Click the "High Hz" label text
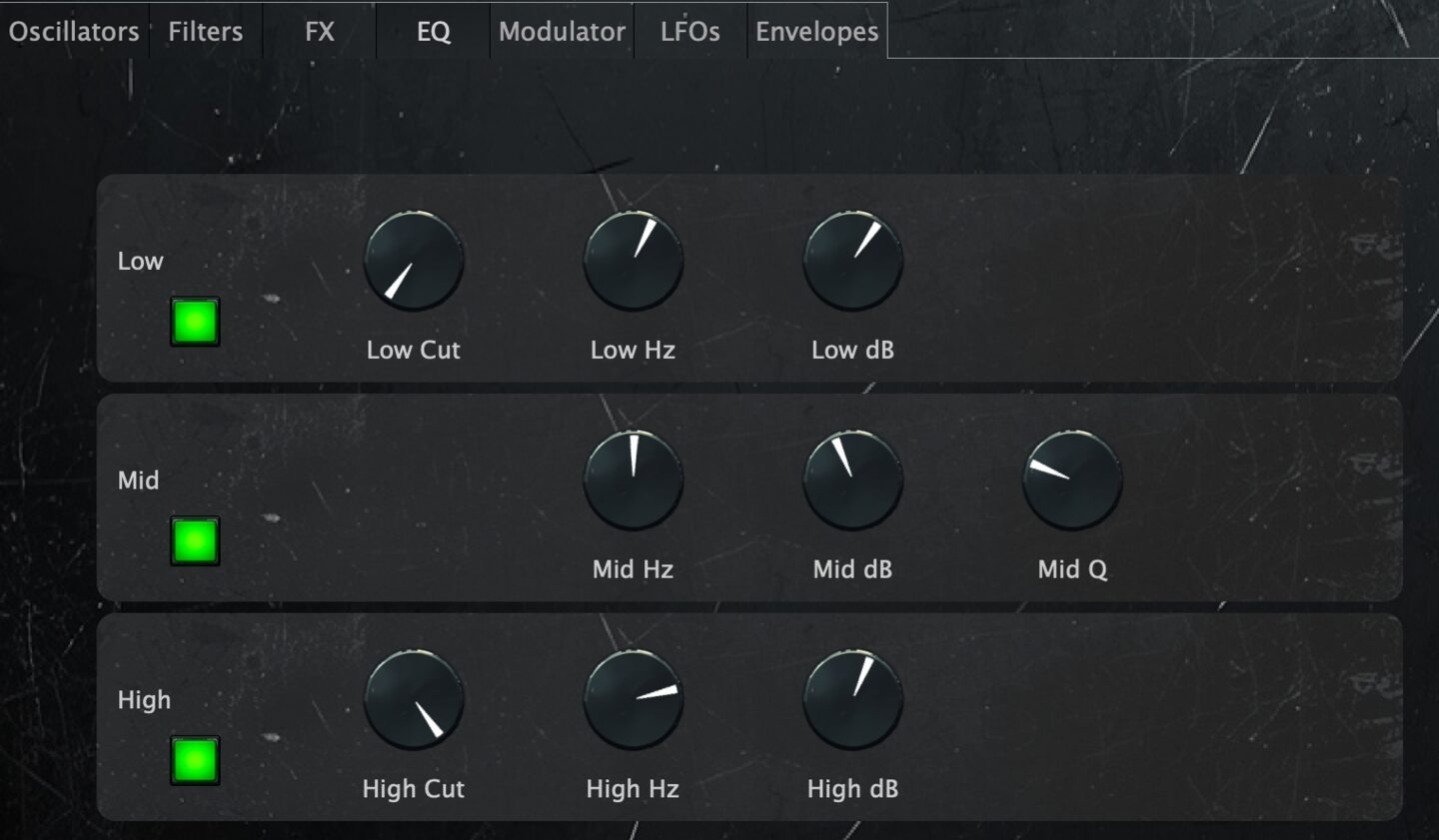Viewport: 1439px width, 840px height. pyautogui.click(x=633, y=789)
